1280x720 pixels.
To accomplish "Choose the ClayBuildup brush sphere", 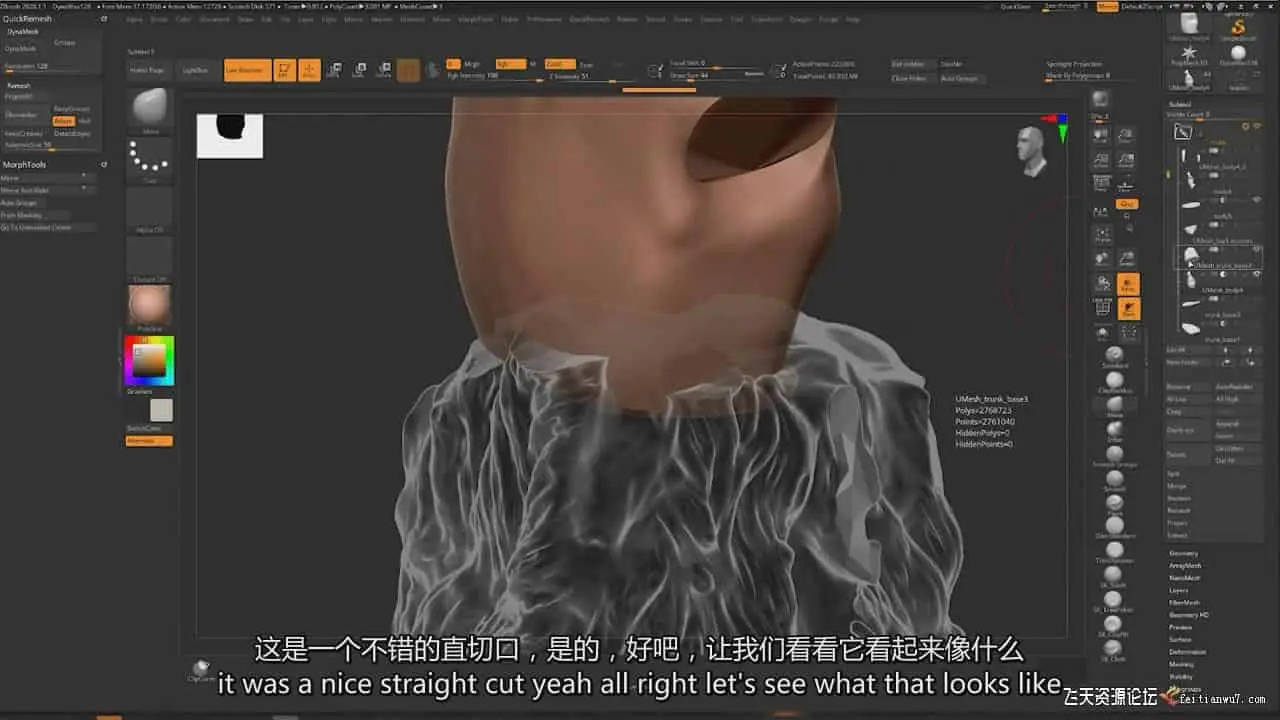I will pos(1114,381).
